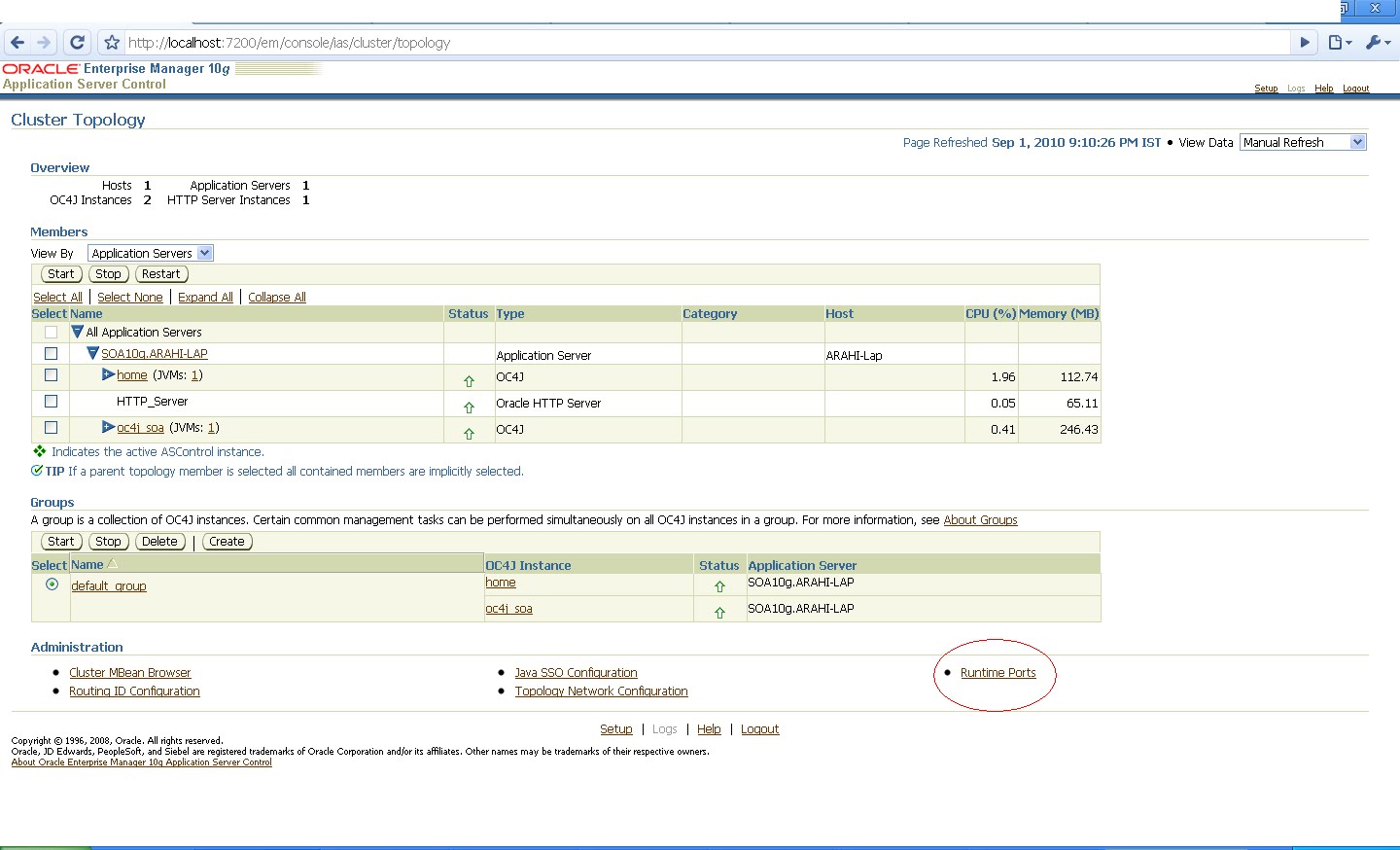The width and height of the screenshot is (1400, 850).
Task: Click the Delete group button
Action: pyautogui.click(x=160, y=542)
